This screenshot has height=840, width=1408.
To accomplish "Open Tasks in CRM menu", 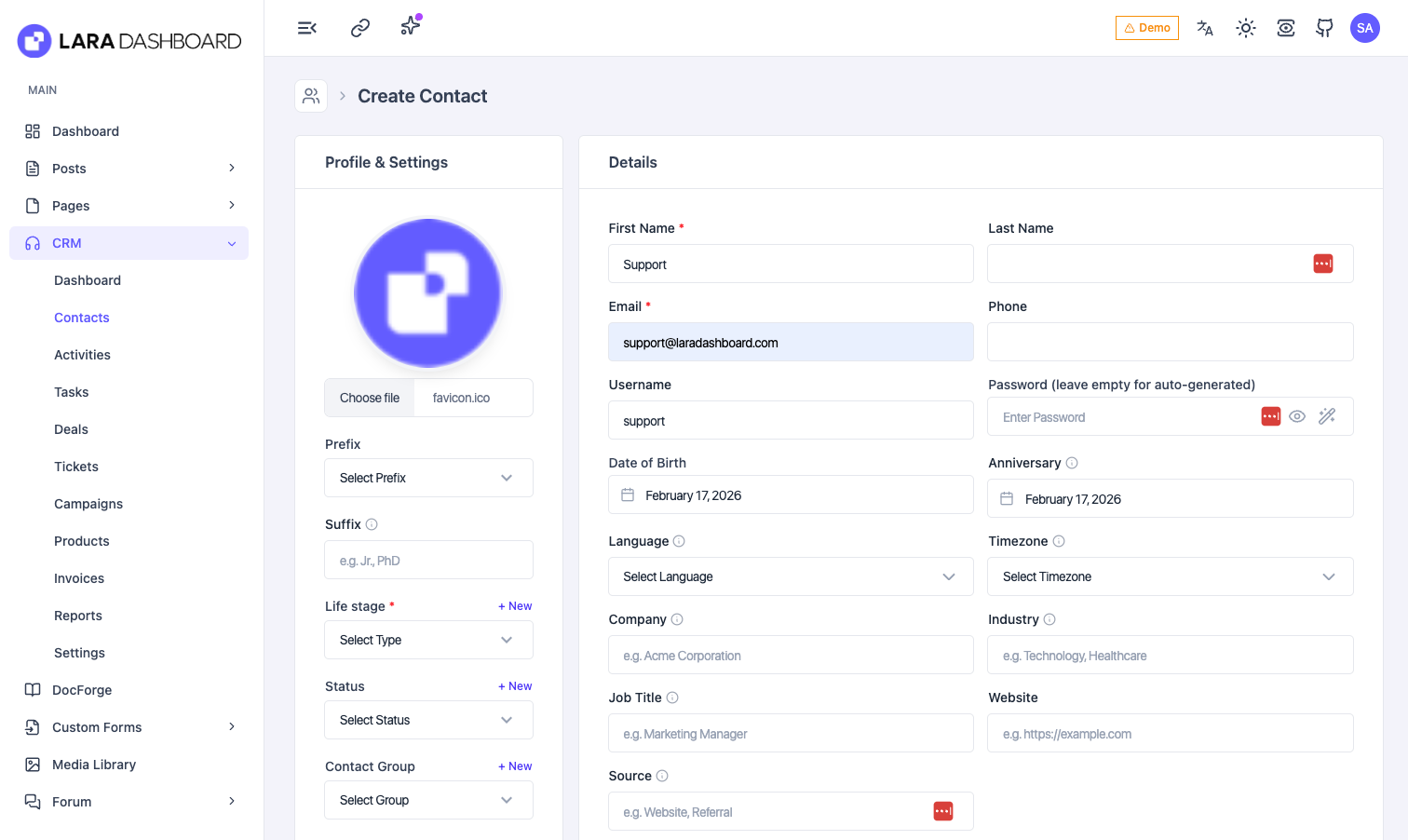I will [72, 392].
